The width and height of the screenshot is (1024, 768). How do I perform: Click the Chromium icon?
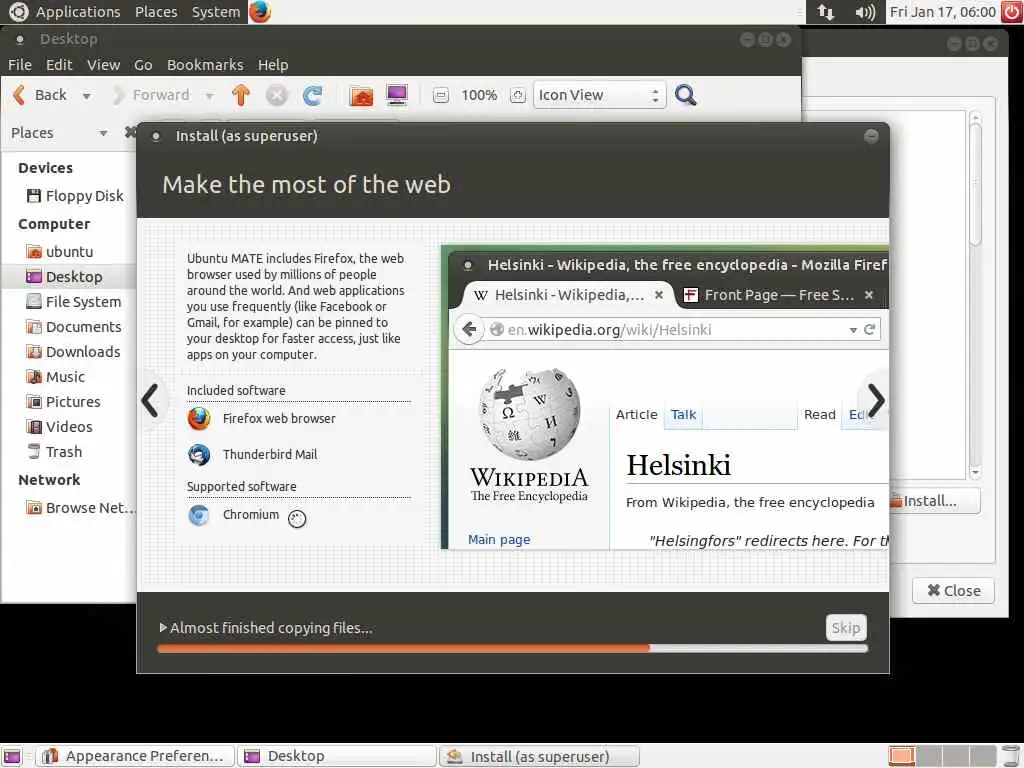pos(199,515)
